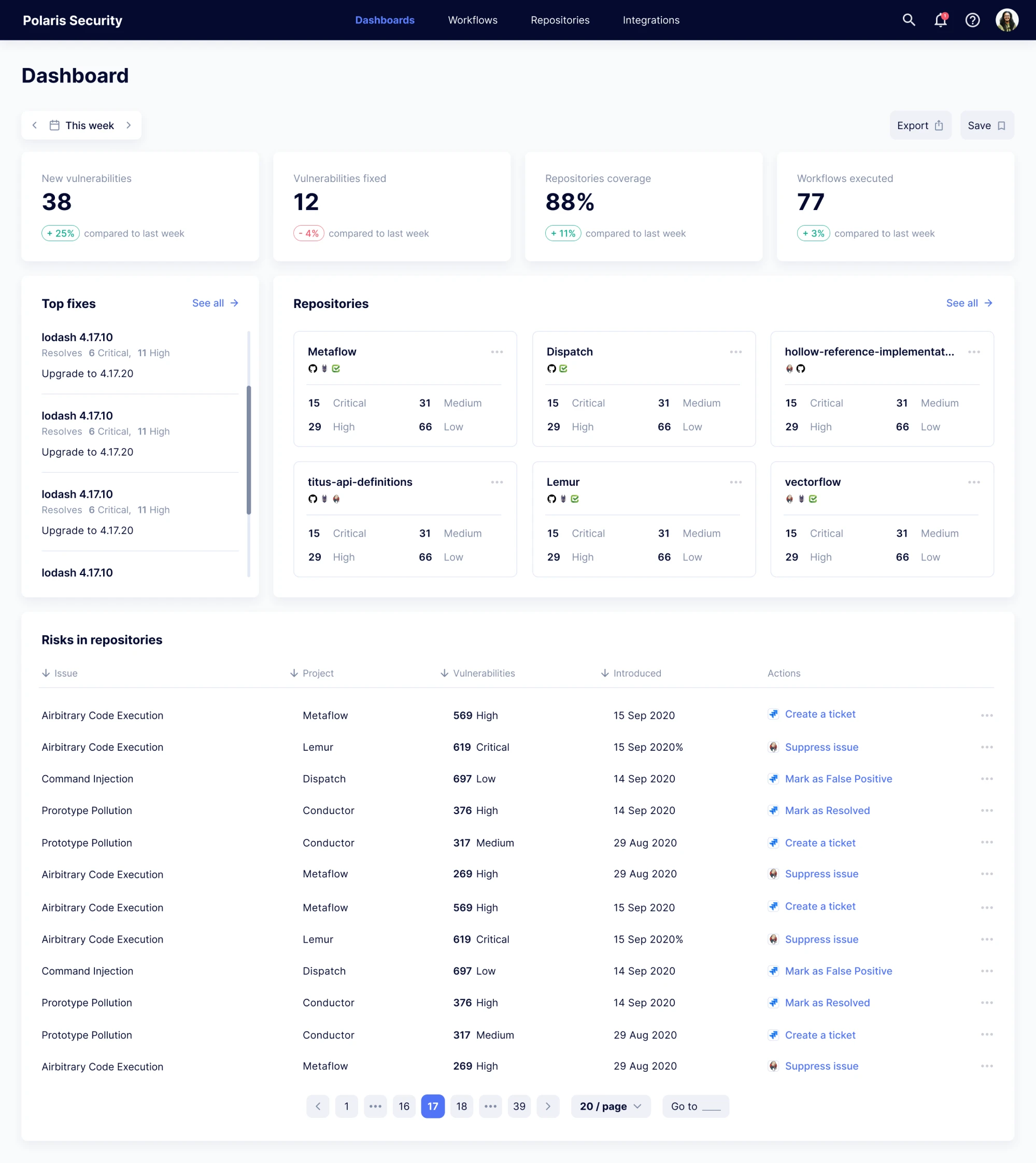Open Lemur card more options menu

pyautogui.click(x=735, y=482)
